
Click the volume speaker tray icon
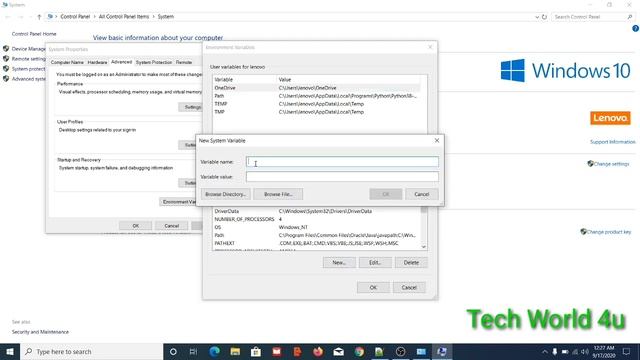585,351
